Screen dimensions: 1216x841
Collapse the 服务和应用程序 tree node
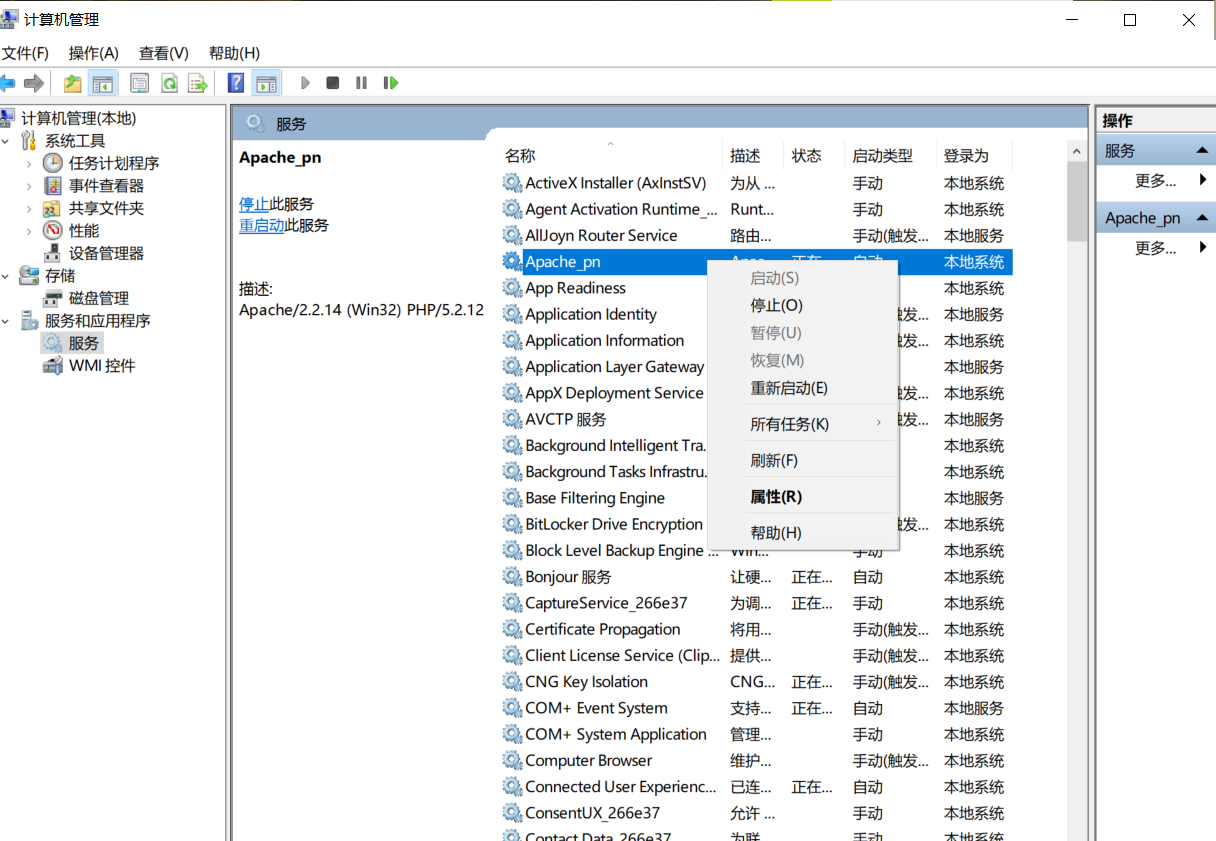point(7,321)
